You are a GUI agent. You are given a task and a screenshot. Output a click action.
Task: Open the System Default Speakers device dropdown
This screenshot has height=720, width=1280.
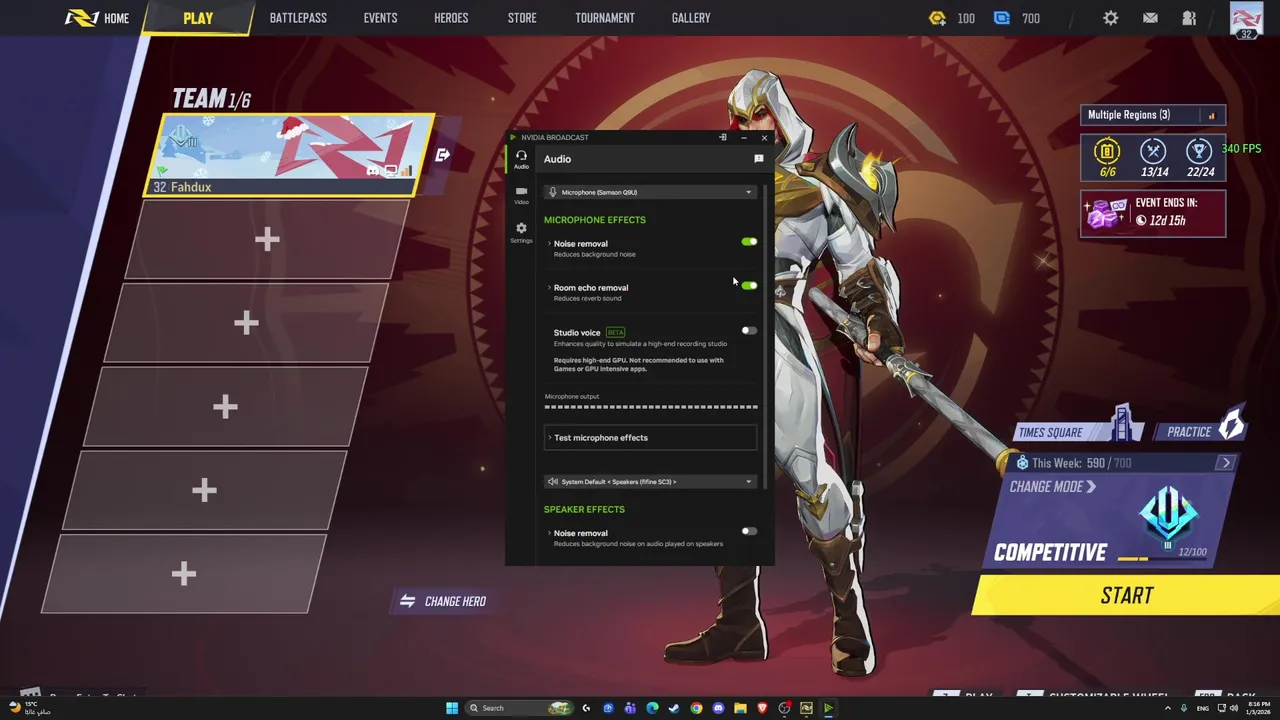click(x=650, y=481)
